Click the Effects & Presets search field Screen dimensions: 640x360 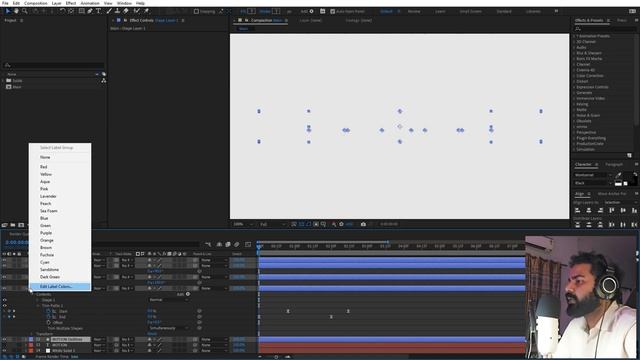tap(604, 29)
